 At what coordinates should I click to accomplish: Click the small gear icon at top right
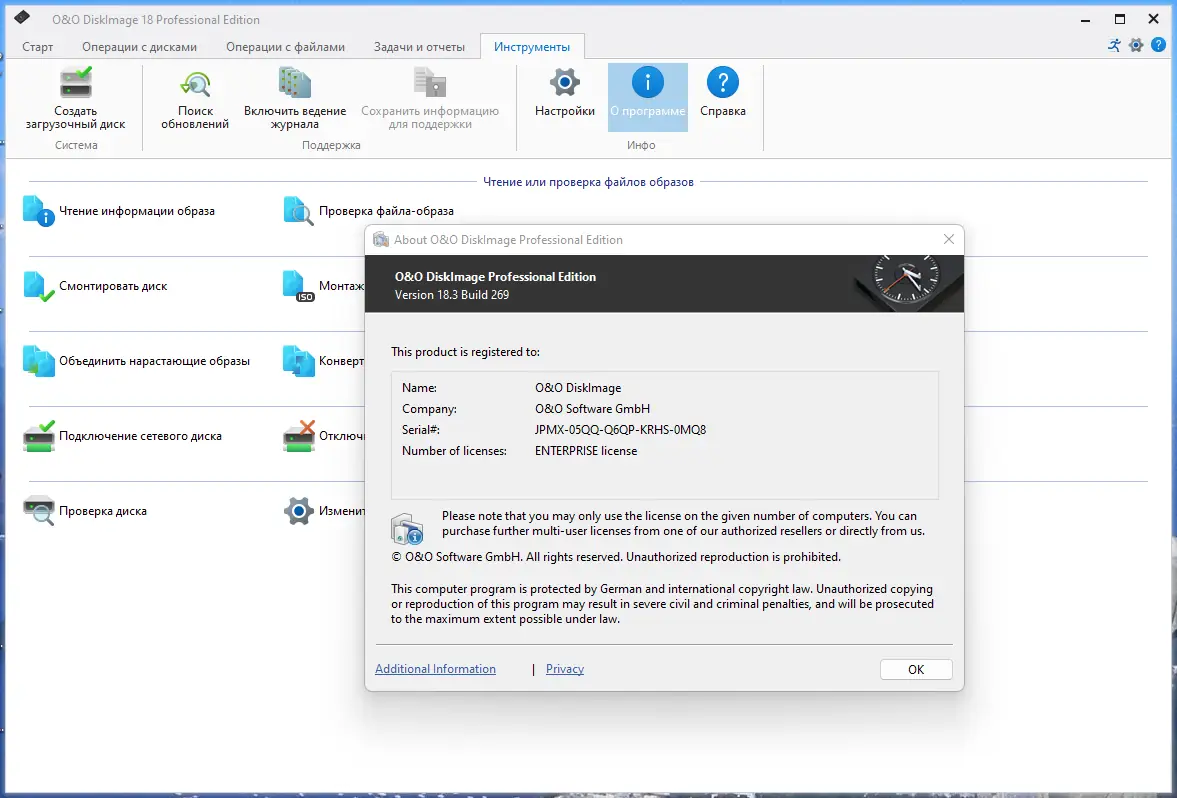pos(1136,45)
